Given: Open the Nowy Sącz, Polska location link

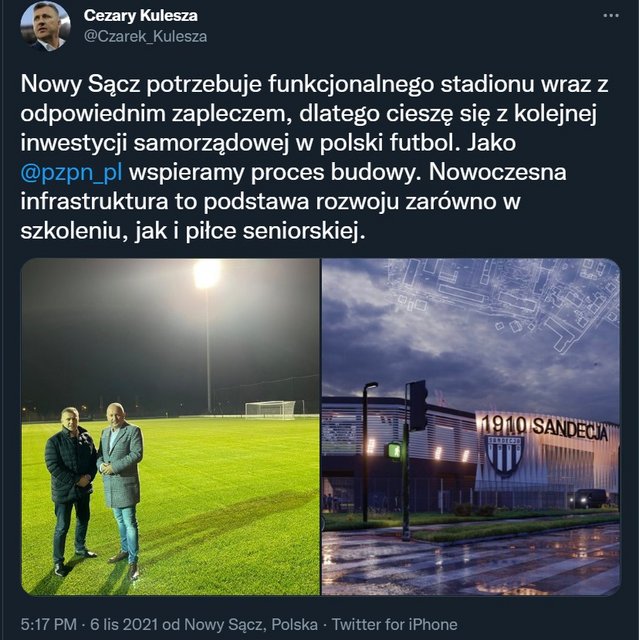Looking at the screenshot, I should pyautogui.click(x=251, y=624).
